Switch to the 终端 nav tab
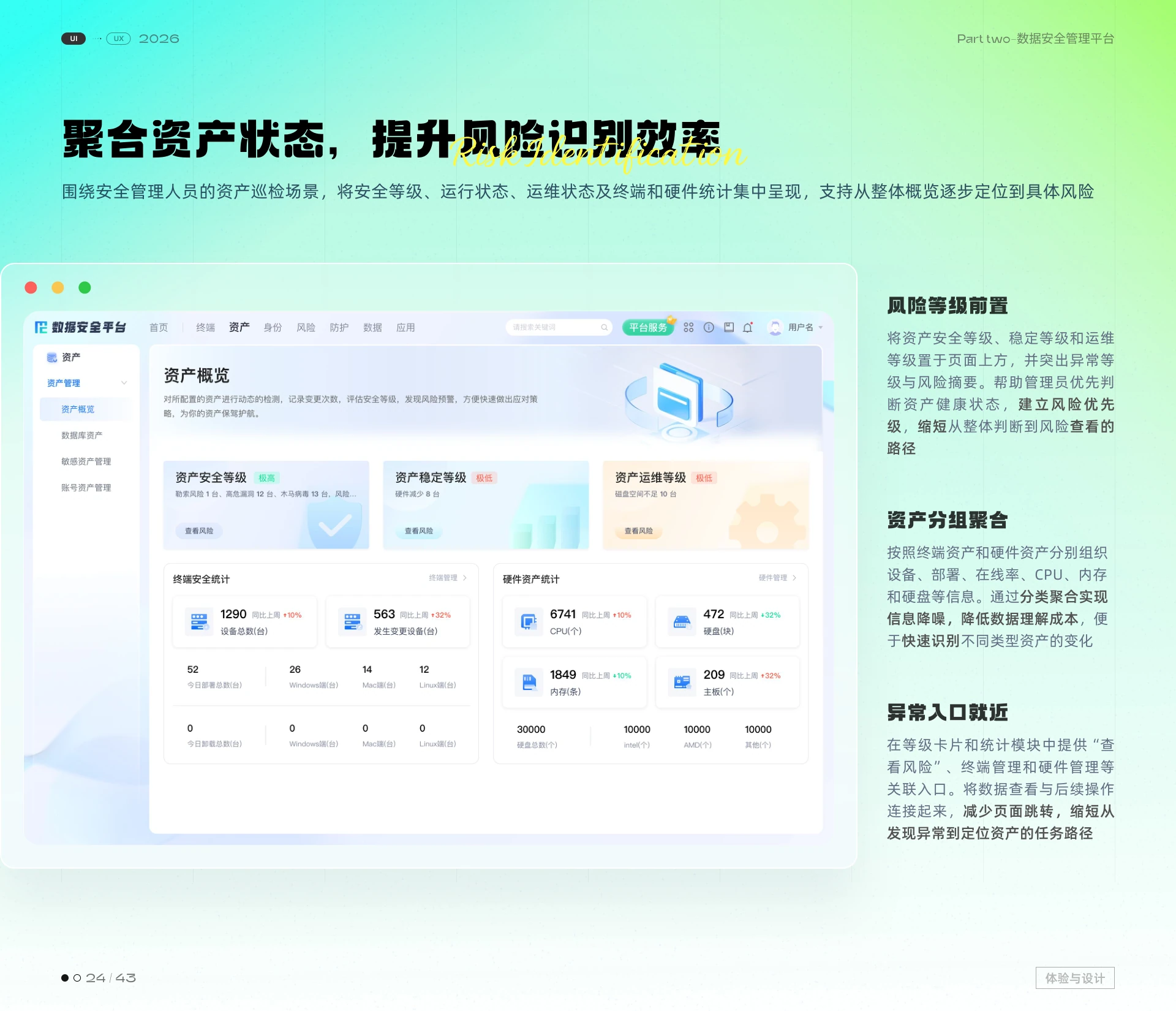 tap(205, 327)
